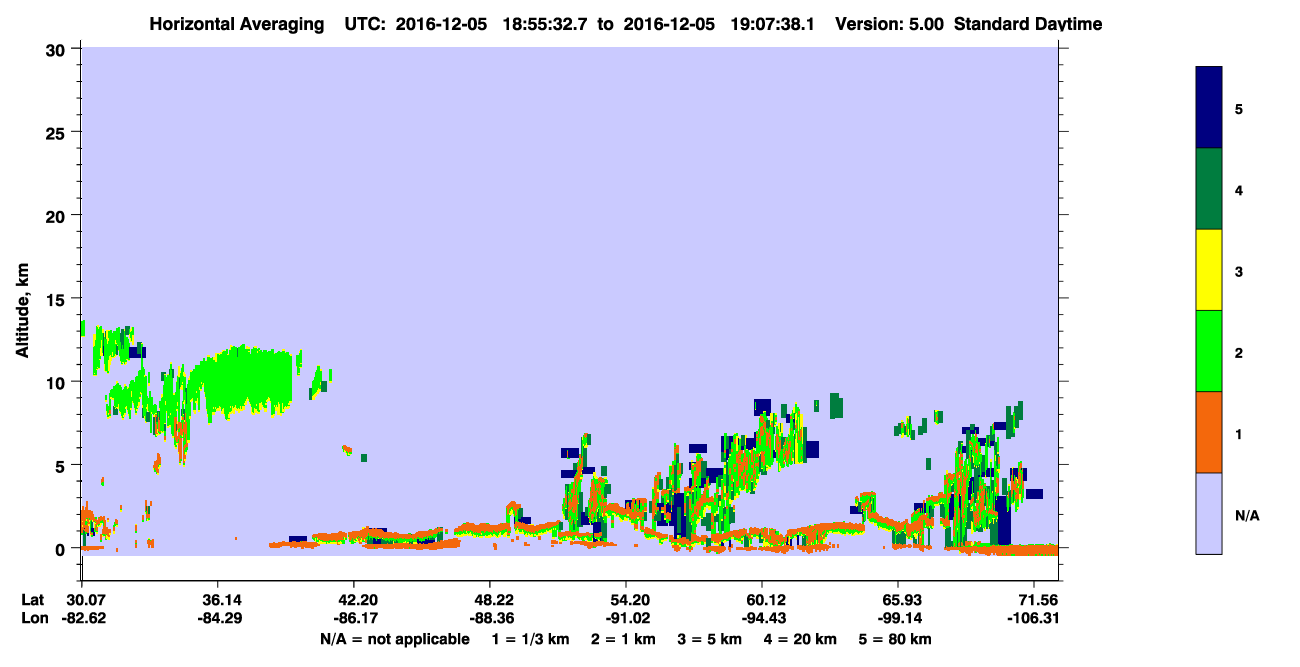The width and height of the screenshot is (1300, 667).
Task: Click the altitude tick label 10
Action: point(58,382)
